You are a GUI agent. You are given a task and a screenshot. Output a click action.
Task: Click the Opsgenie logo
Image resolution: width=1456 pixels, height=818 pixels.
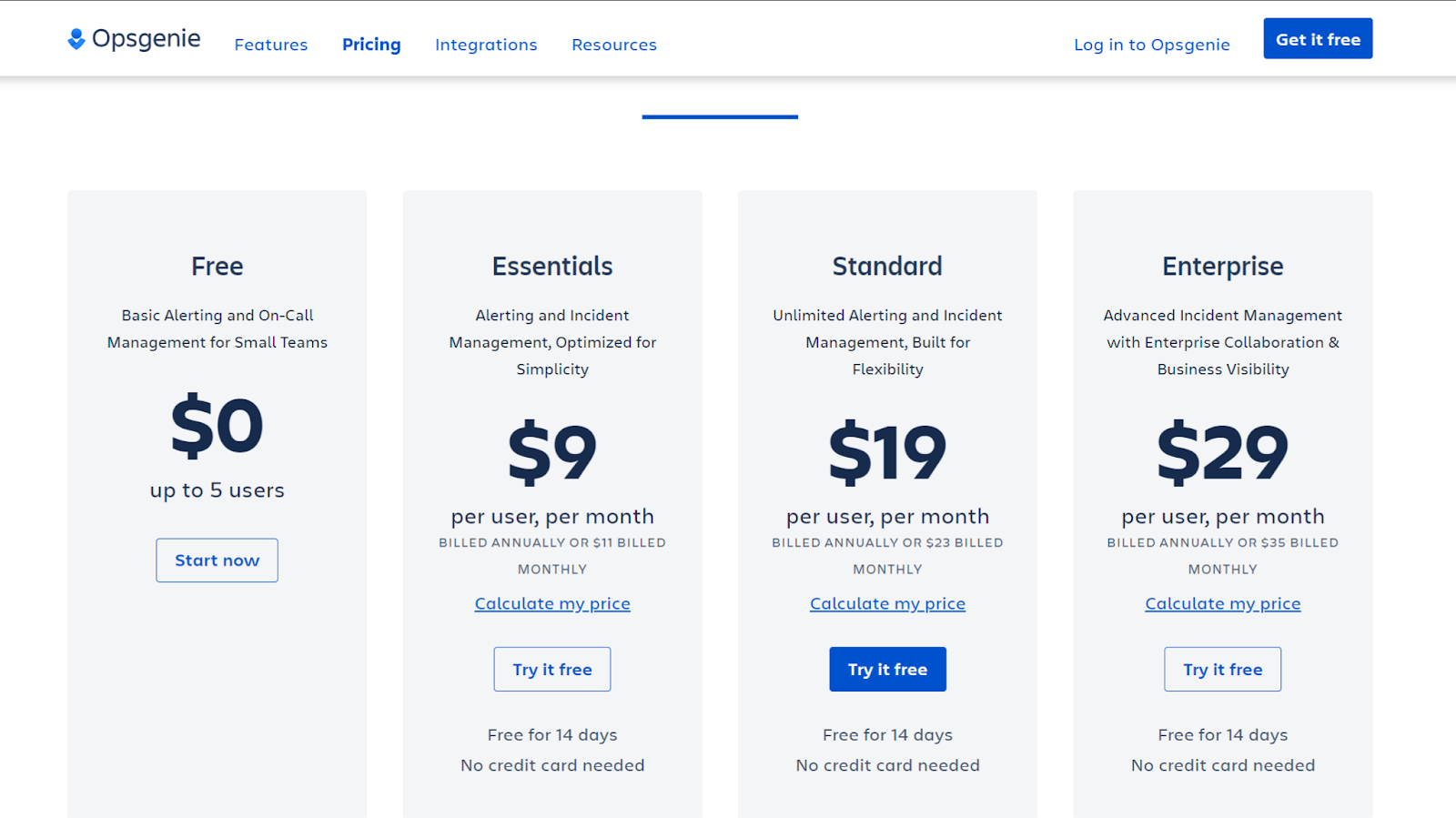(x=134, y=39)
